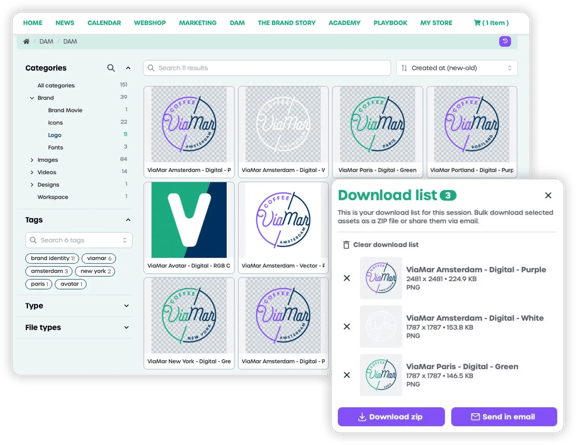Remove ViaMar Amsterdam White from download list
The image size is (576, 445).
pyautogui.click(x=347, y=327)
